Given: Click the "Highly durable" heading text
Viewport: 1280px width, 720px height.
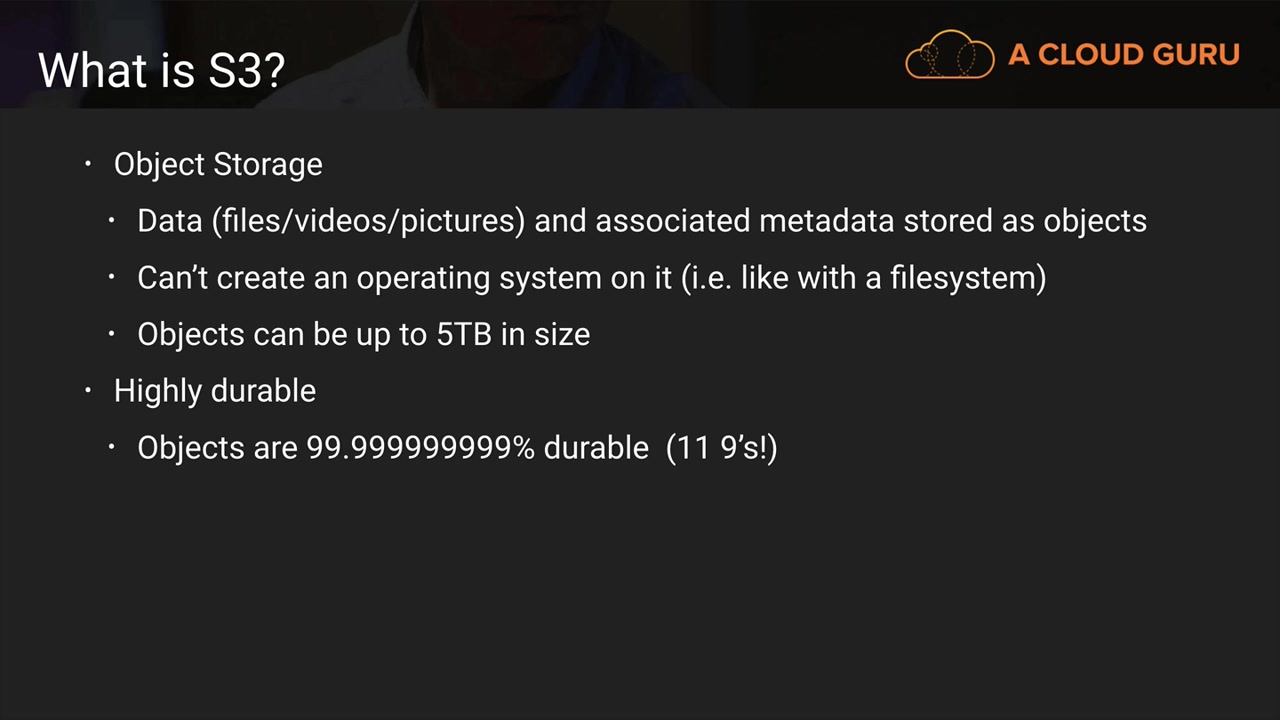Looking at the screenshot, I should coord(215,390).
